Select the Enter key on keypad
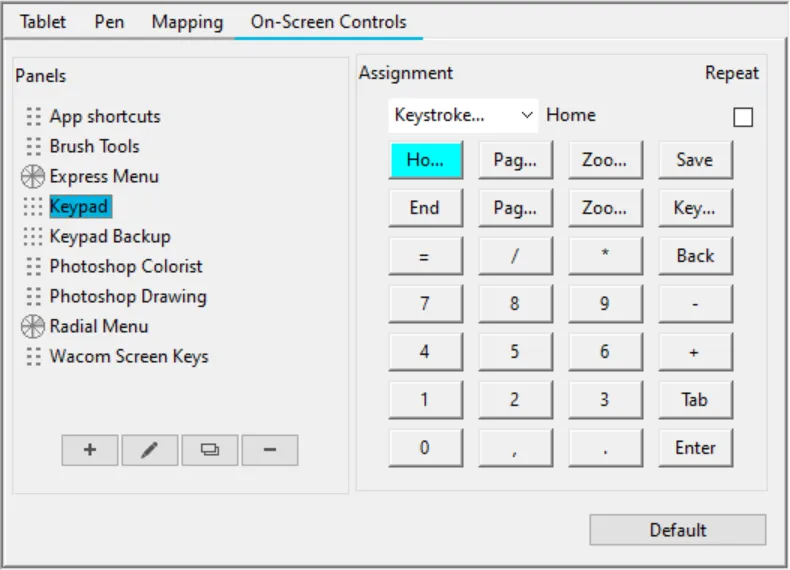This screenshot has height=570, width=790. (x=694, y=448)
